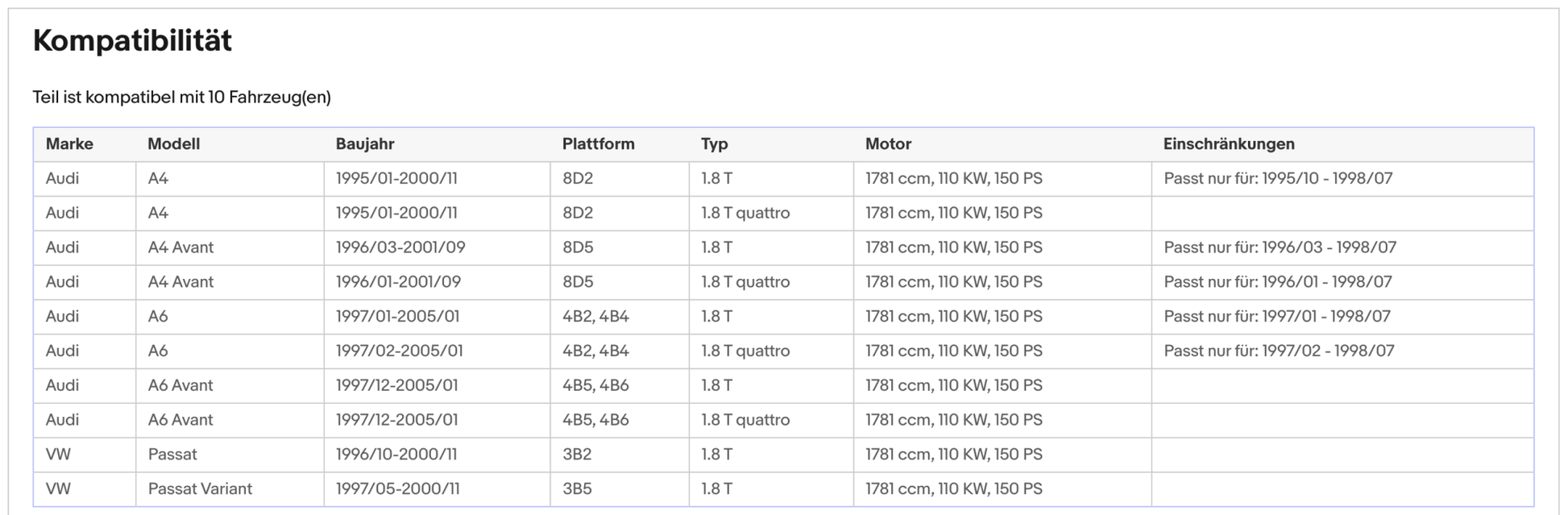Click the compatible vehicles count text
This screenshot has height=515, width=1568.
(181, 98)
